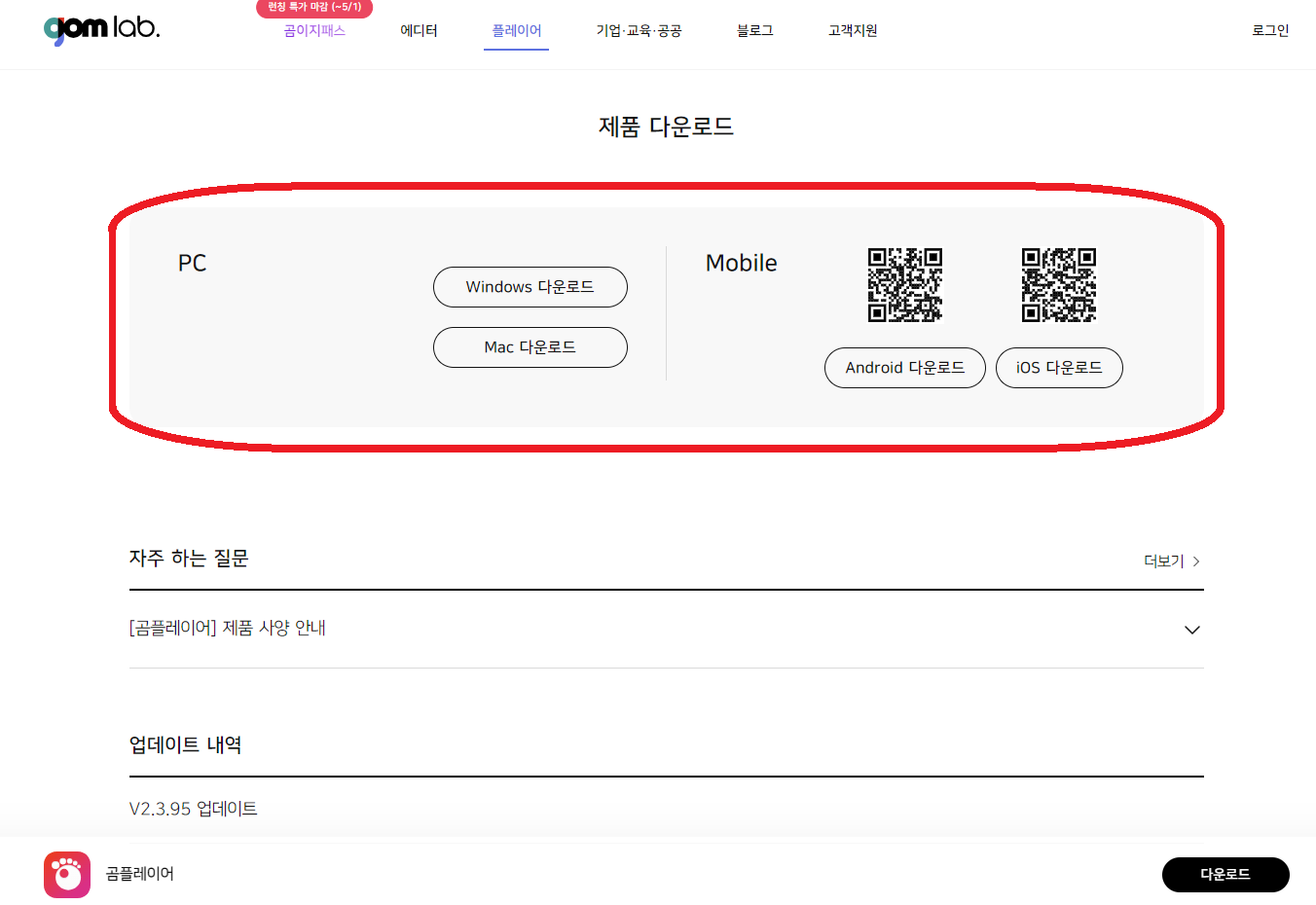Open the 에디터 menu
1316x905 pixels.
coord(419,31)
